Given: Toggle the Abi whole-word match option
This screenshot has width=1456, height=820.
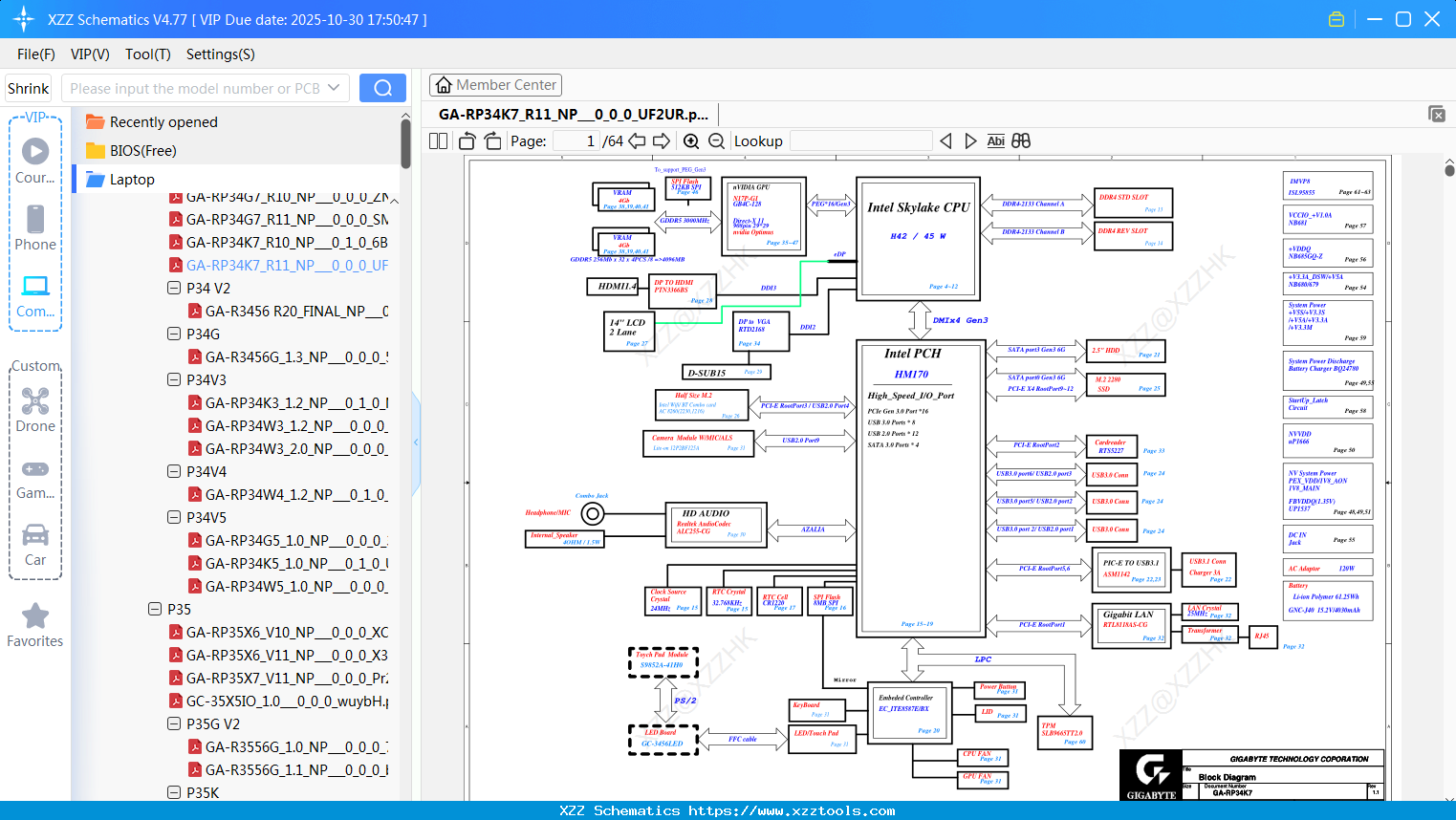Looking at the screenshot, I should tap(995, 140).
